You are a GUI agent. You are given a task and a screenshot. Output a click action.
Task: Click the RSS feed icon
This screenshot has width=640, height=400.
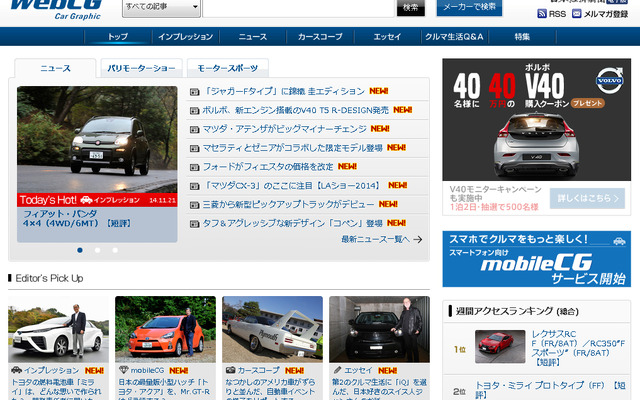click(x=542, y=14)
